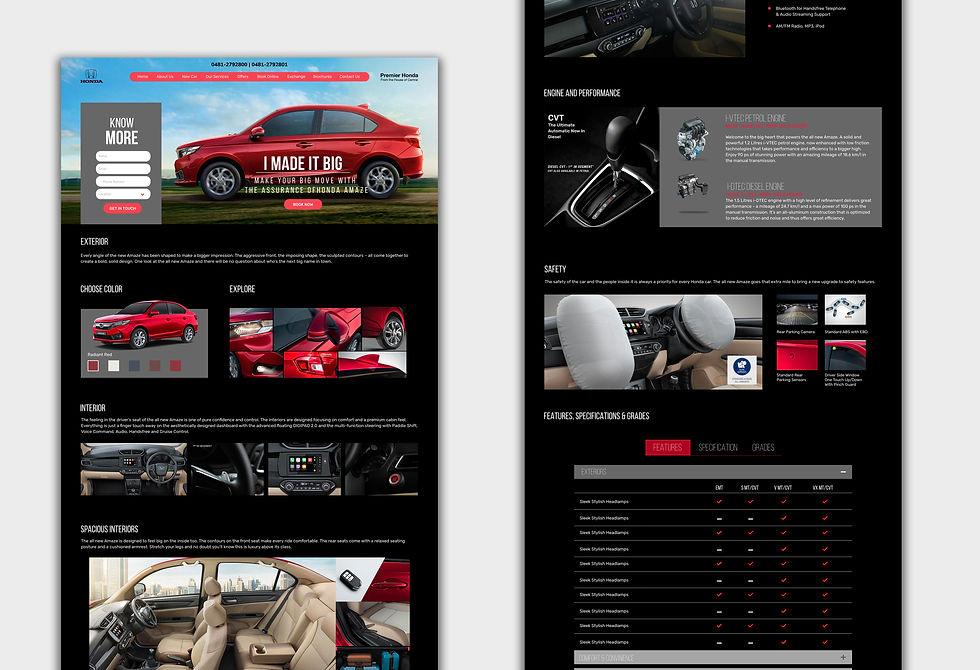980x670 pixels.
Task: Click the 'Choose Color' heading
Action: pos(101,289)
